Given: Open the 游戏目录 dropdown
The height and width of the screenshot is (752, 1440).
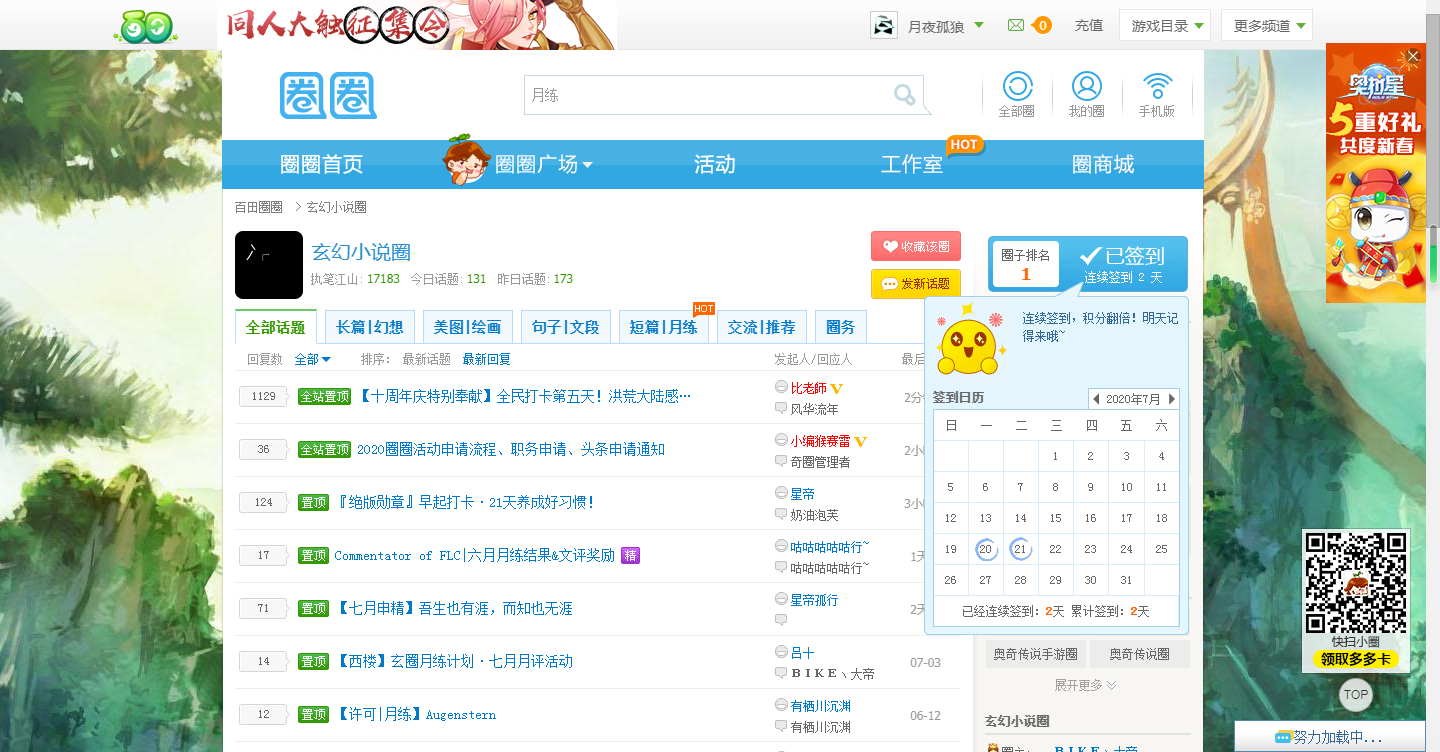Looking at the screenshot, I should click(1165, 26).
